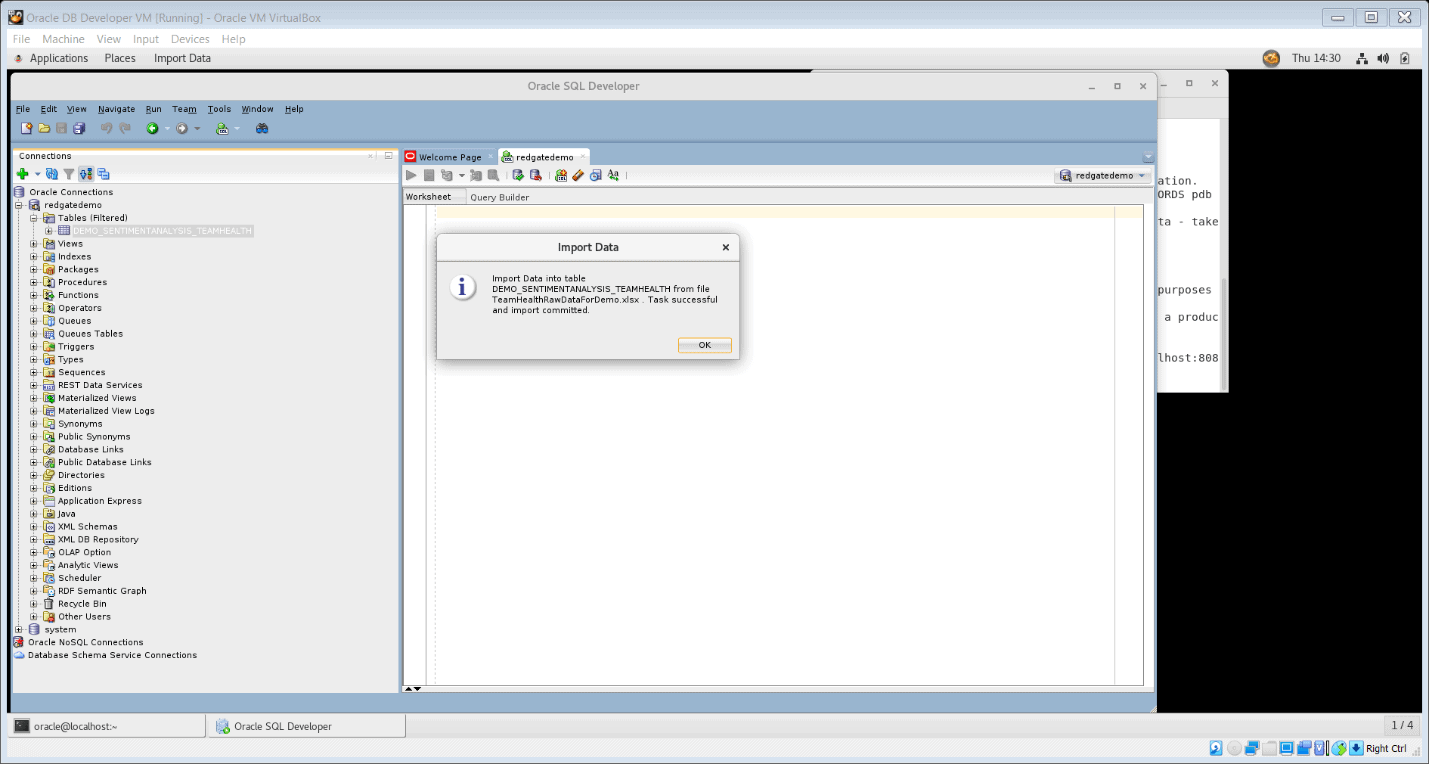Viewport: 1429px width, 764px height.
Task: Click Oracle SQL Developer taskbar button
Action: coord(306,726)
